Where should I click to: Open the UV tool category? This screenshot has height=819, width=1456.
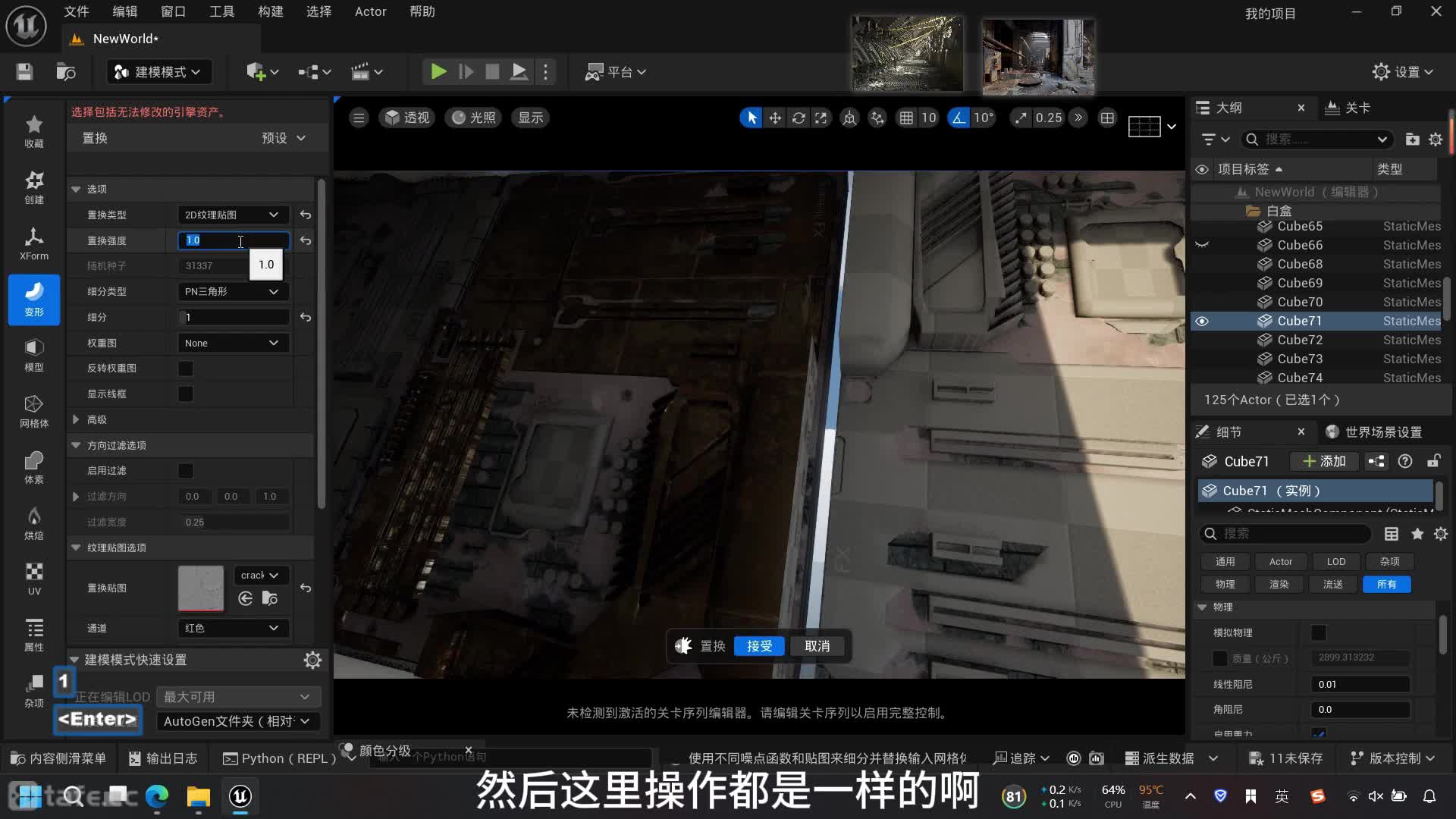34,579
